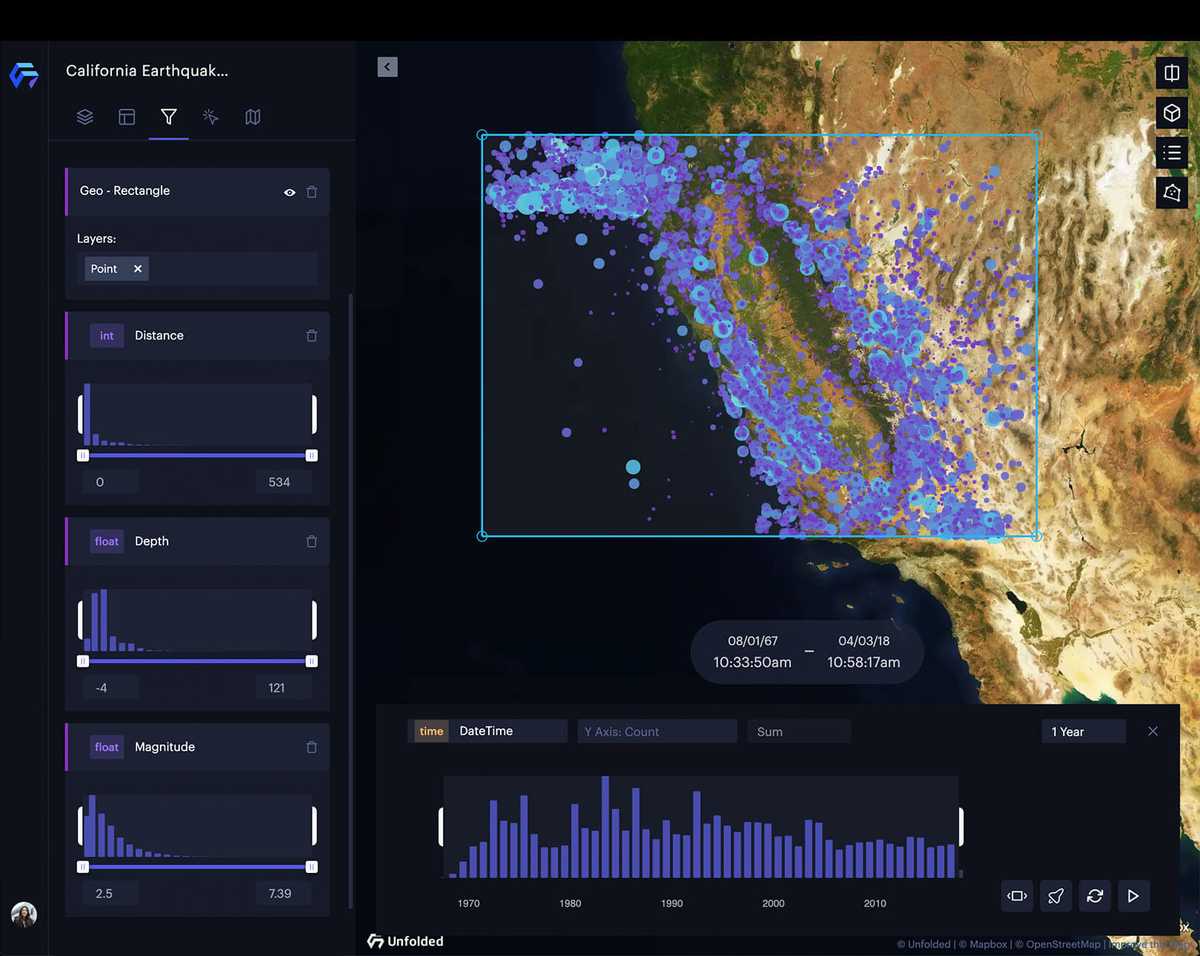The width and height of the screenshot is (1200, 956).
Task: Collapse the side panel with arrow
Action: [388, 67]
